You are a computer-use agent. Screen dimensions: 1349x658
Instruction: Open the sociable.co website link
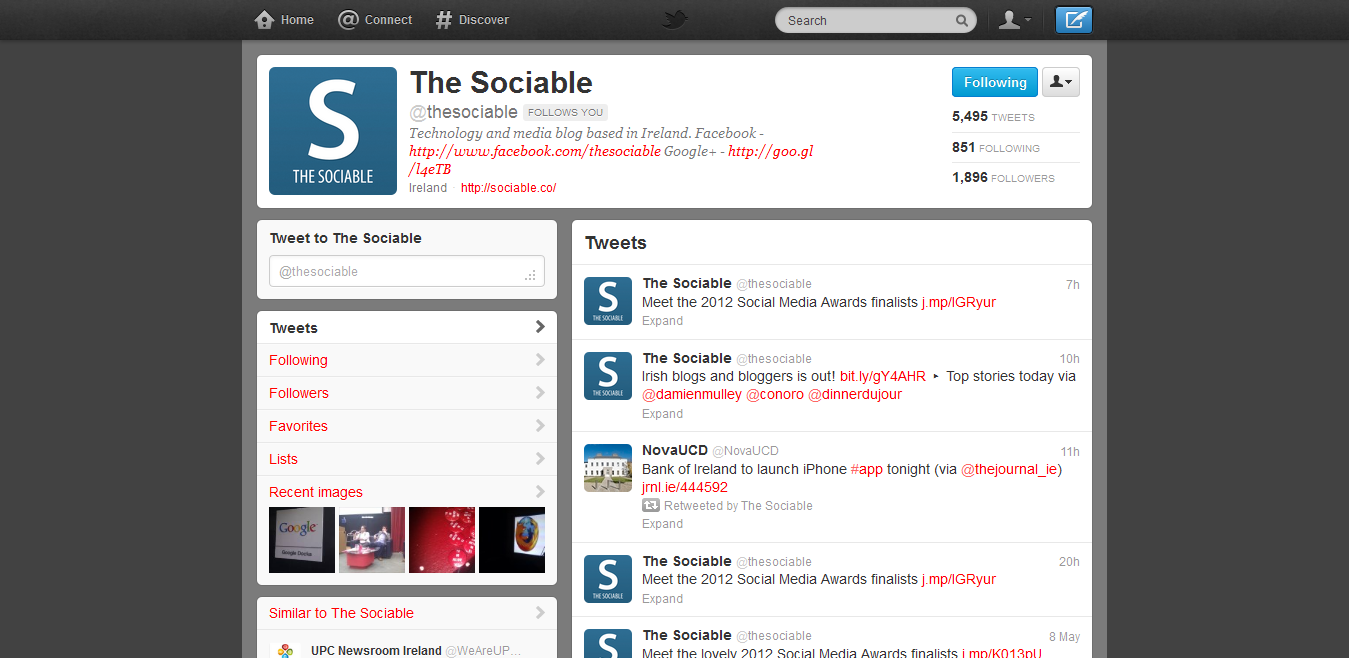[508, 188]
